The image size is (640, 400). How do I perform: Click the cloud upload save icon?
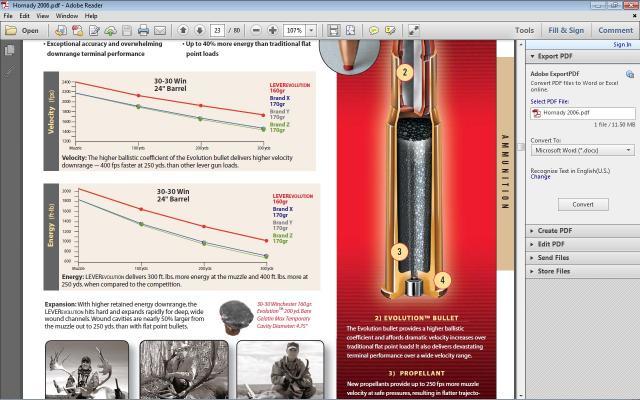click(x=110, y=31)
